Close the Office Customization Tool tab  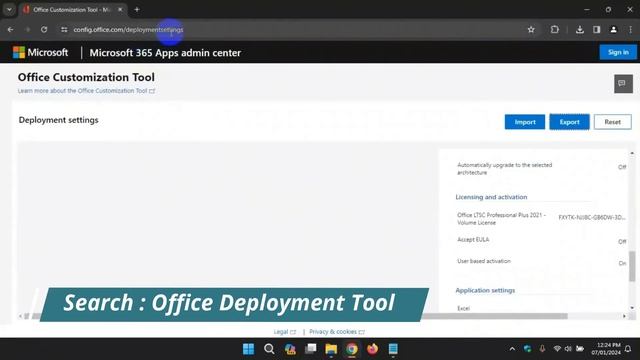tap(120, 9)
